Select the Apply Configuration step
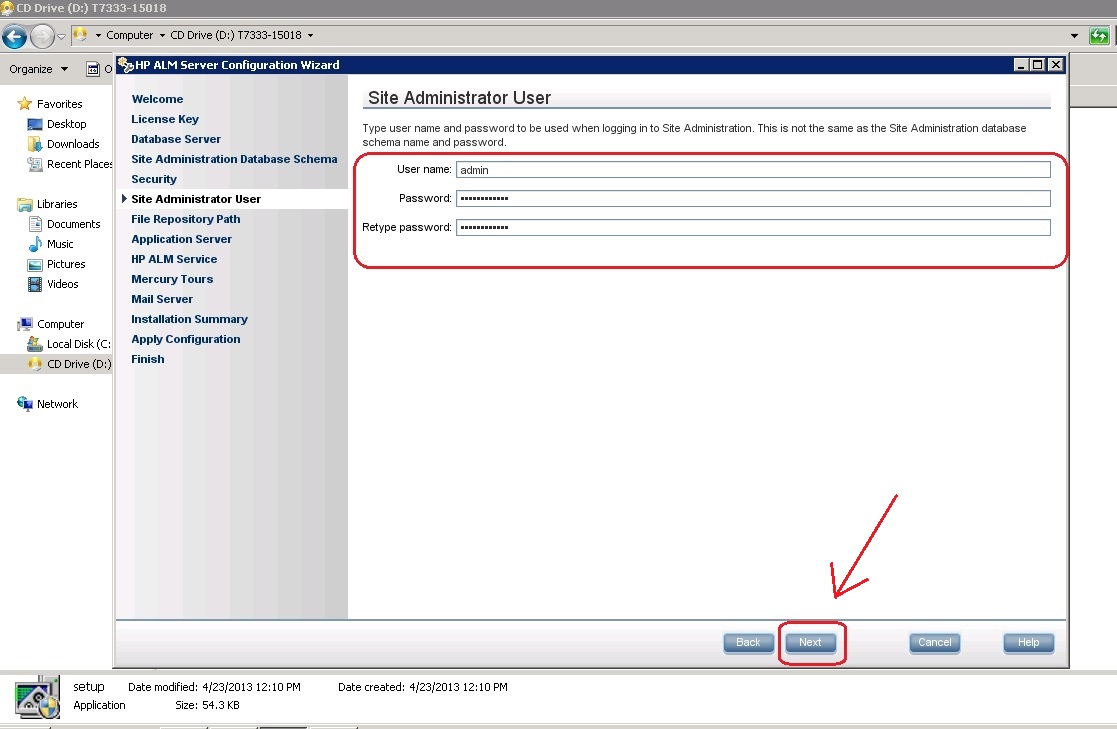The height and width of the screenshot is (729, 1117). tap(185, 338)
